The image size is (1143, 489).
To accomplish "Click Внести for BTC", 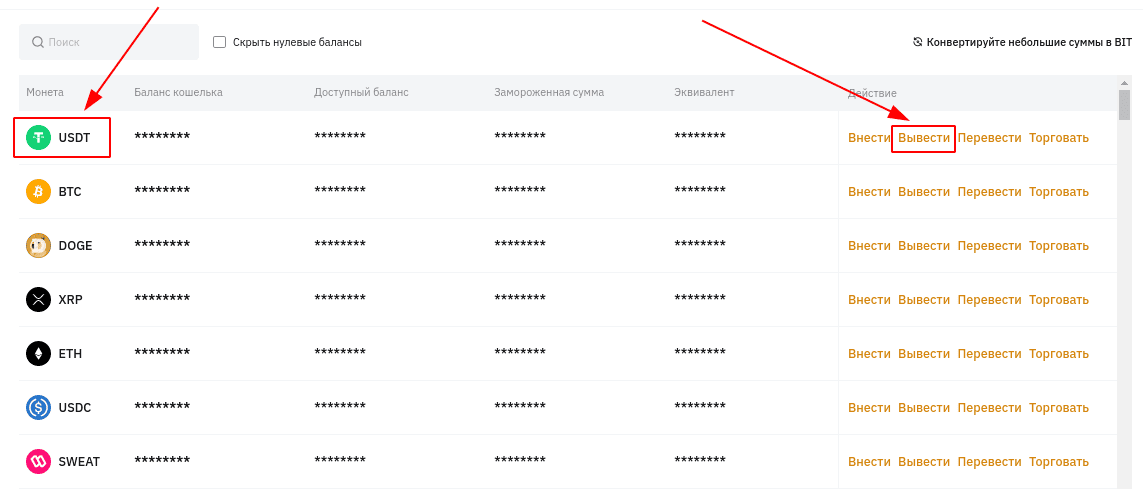I will 869,192.
